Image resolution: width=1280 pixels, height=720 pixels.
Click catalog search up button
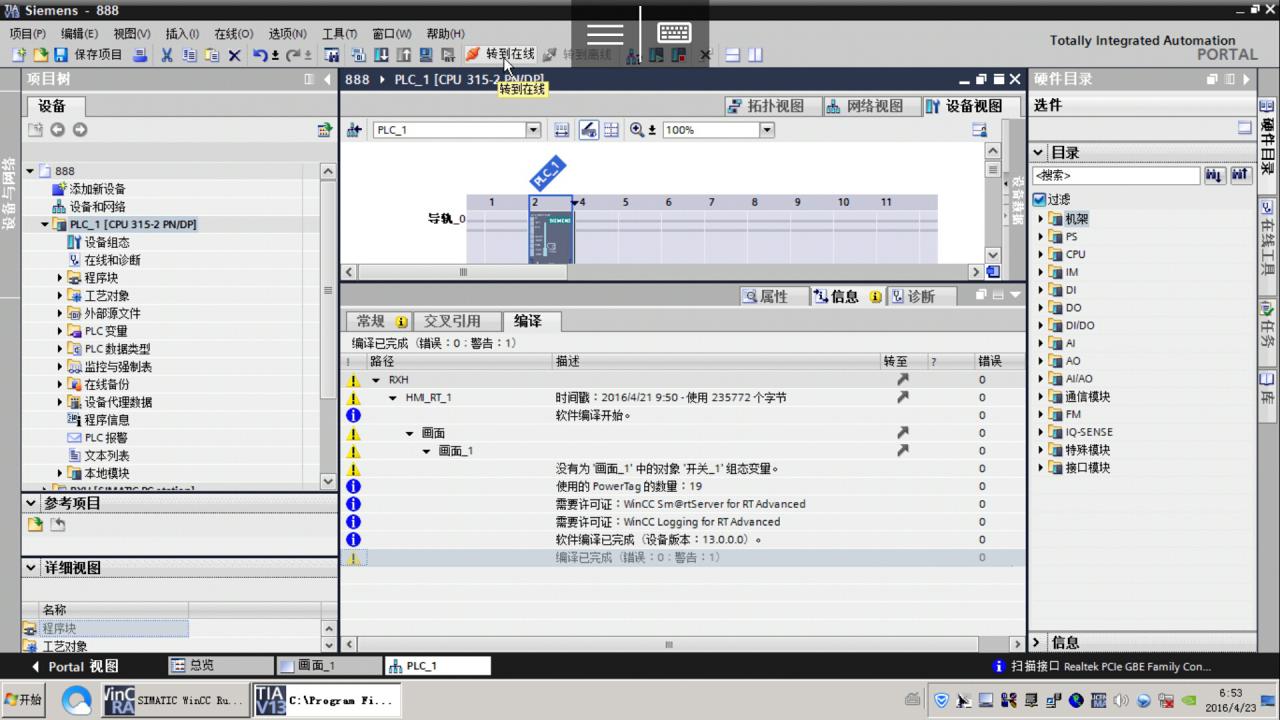[1241, 176]
